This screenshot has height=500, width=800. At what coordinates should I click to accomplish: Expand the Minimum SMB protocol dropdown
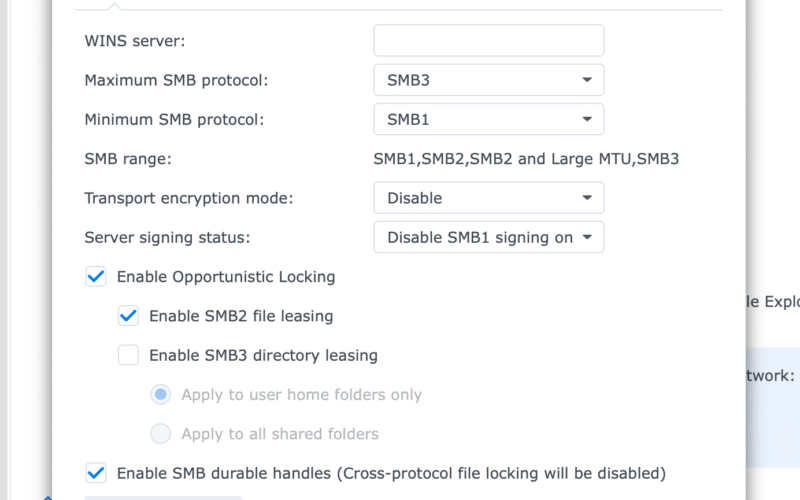click(x=488, y=119)
